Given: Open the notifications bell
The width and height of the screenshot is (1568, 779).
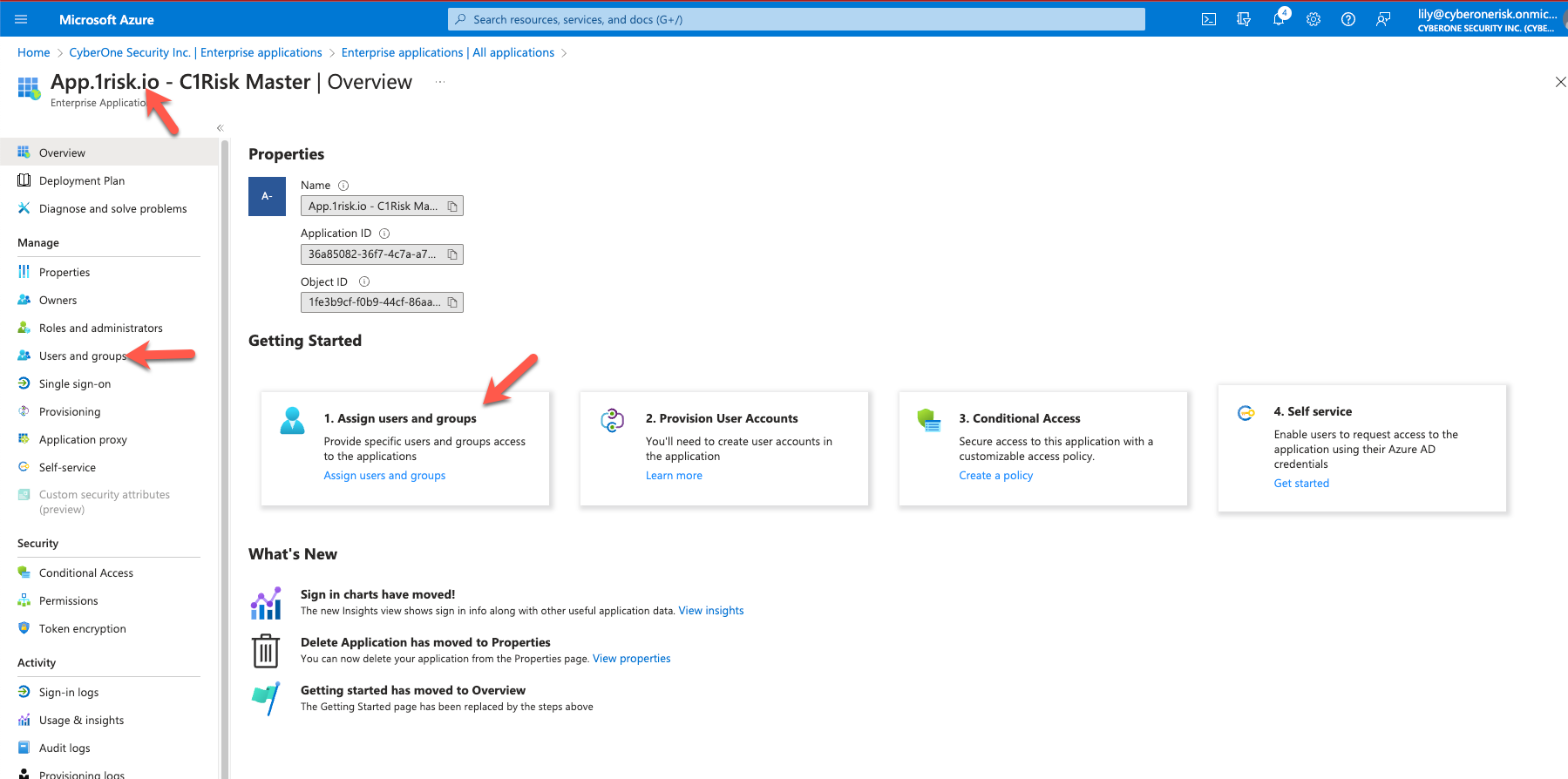Looking at the screenshot, I should click(x=1279, y=19).
